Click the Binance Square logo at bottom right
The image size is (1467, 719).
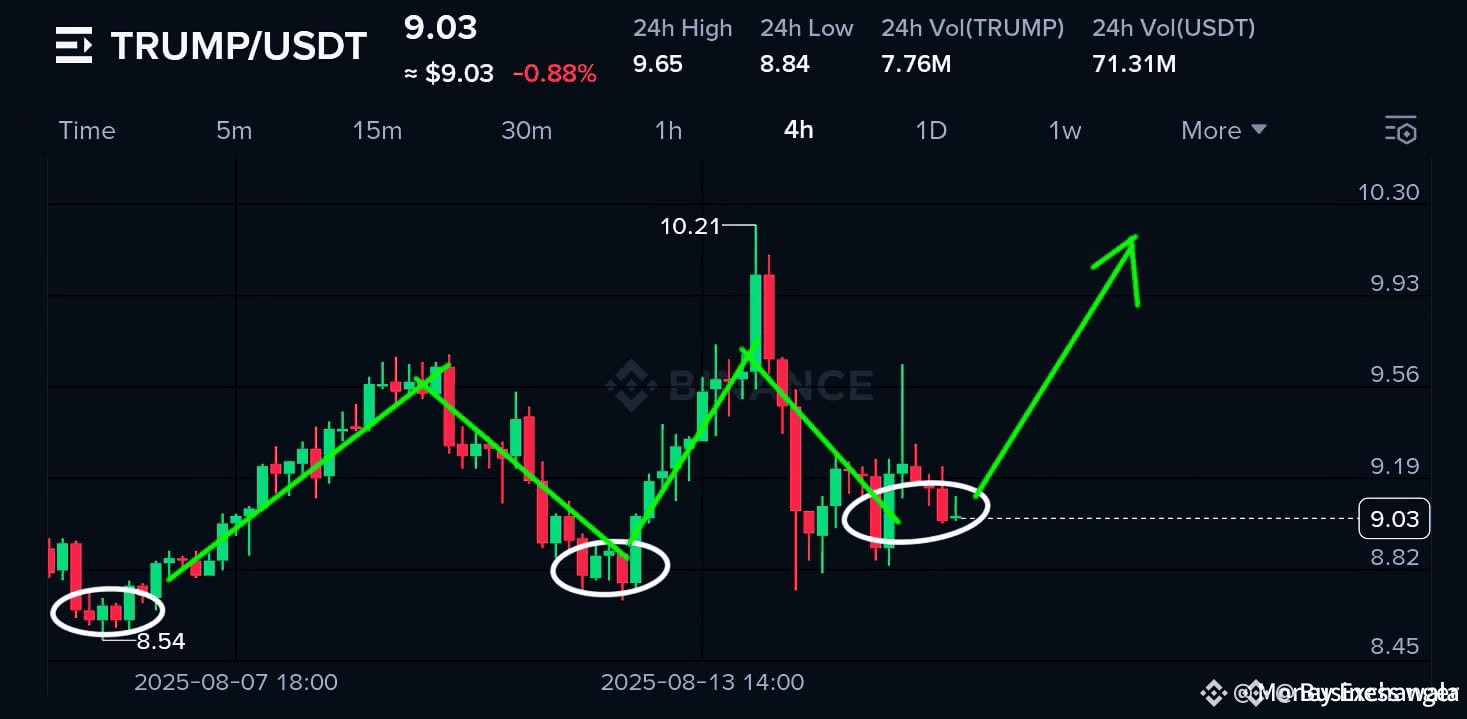point(1214,692)
